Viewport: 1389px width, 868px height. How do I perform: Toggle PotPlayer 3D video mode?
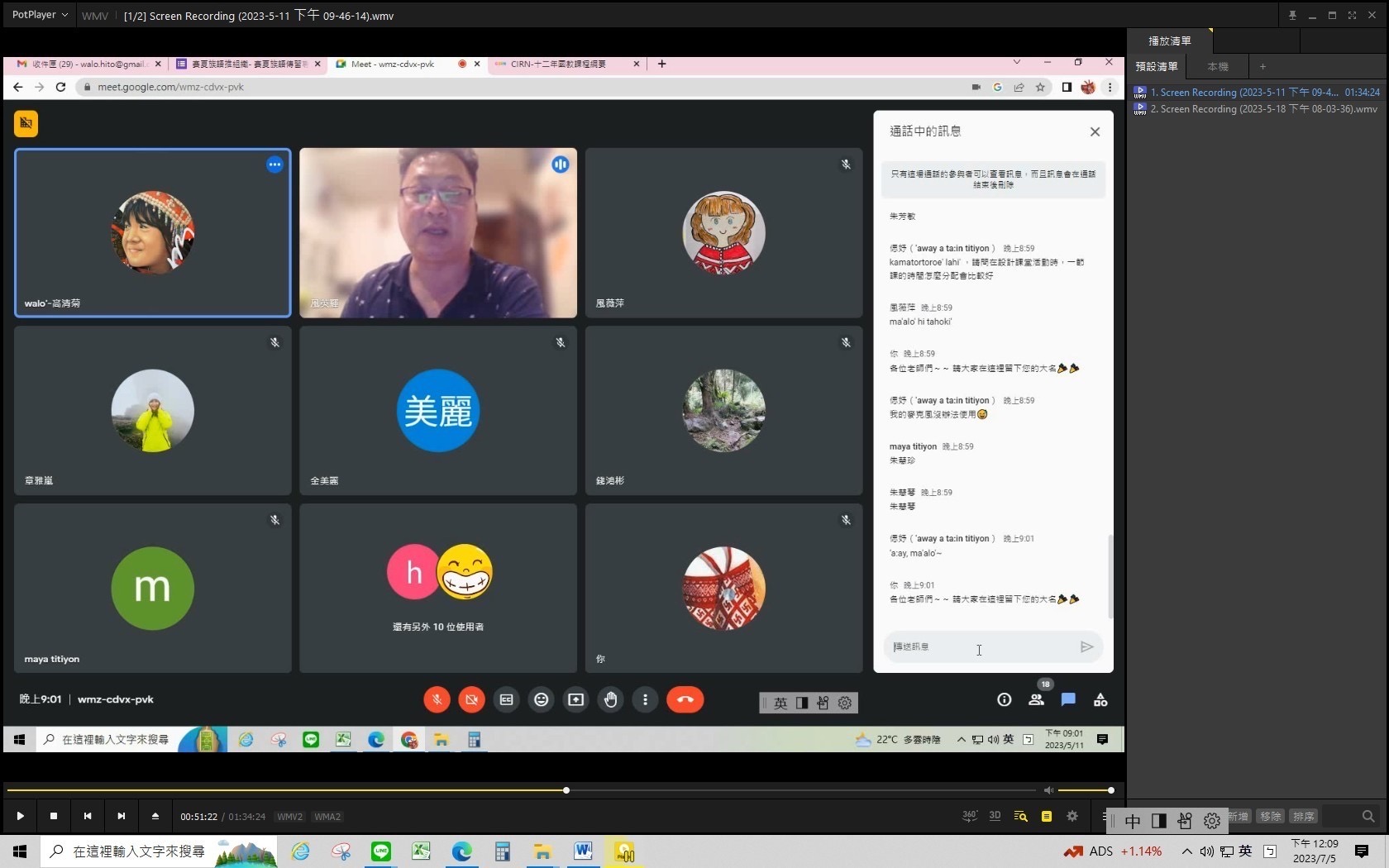(995, 816)
